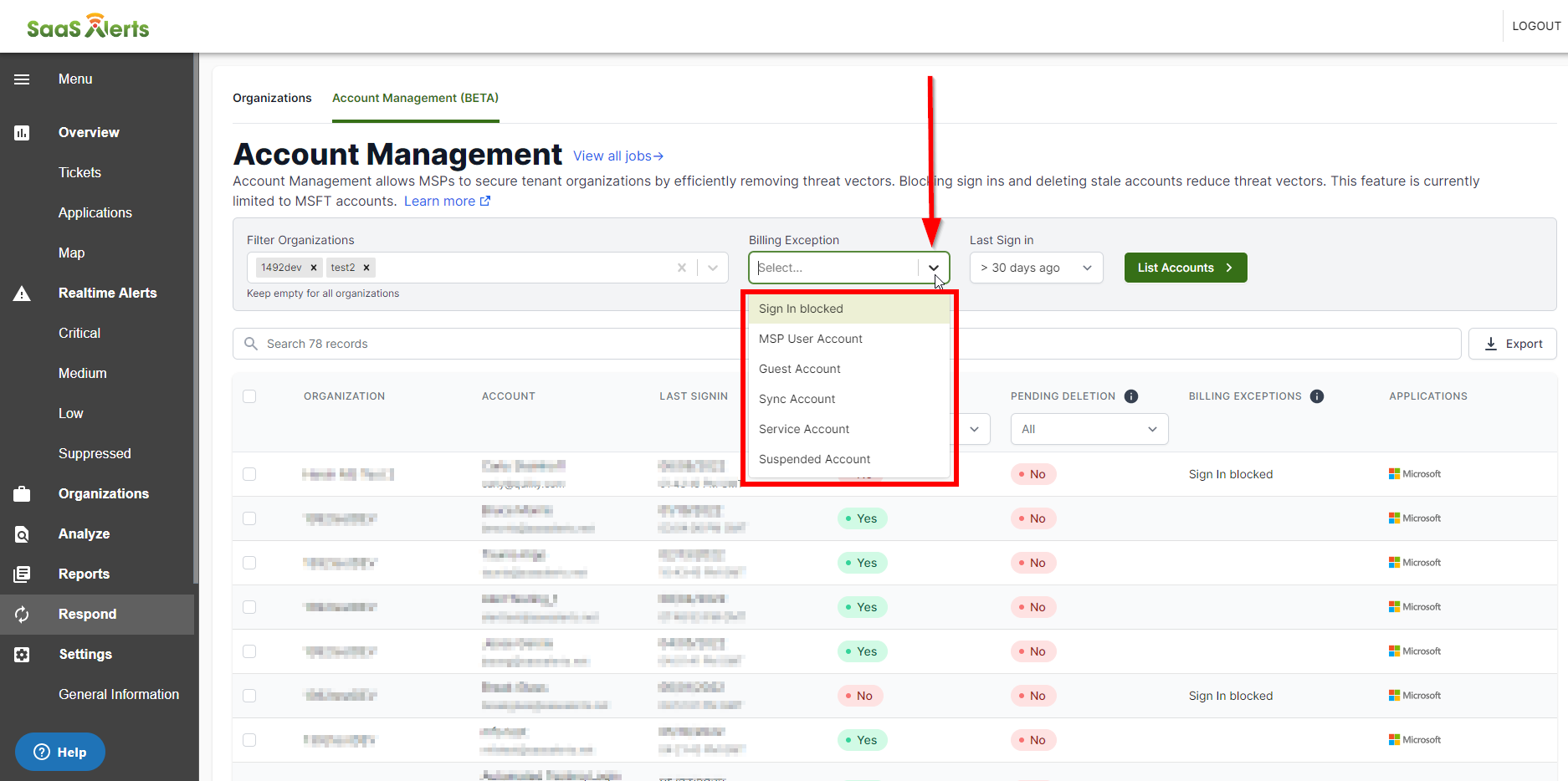Go to Tickets in sidebar

pyautogui.click(x=79, y=173)
